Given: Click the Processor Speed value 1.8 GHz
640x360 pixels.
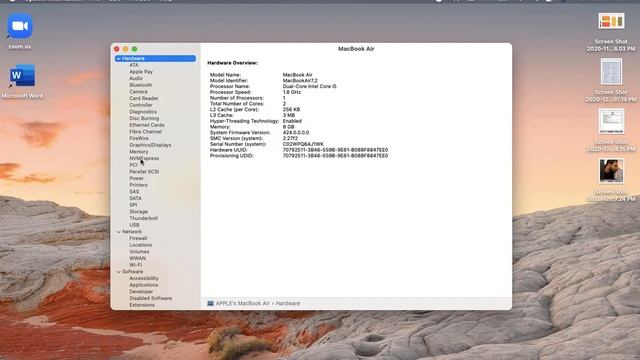Looking at the screenshot, I should [291, 92].
